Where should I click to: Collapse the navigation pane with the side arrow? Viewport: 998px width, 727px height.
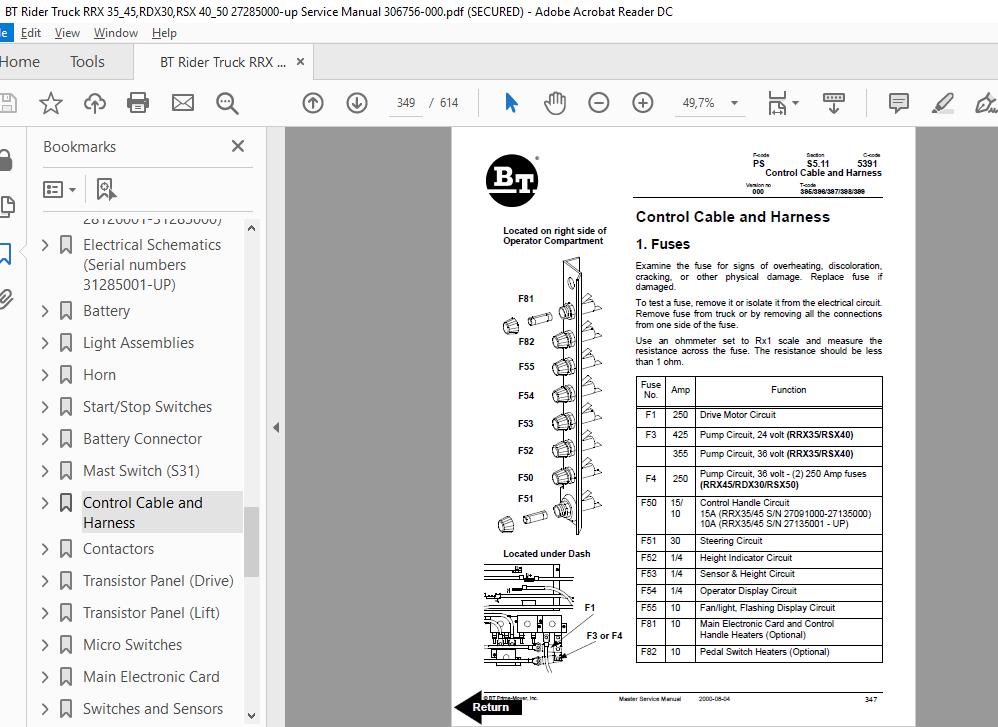(276, 427)
